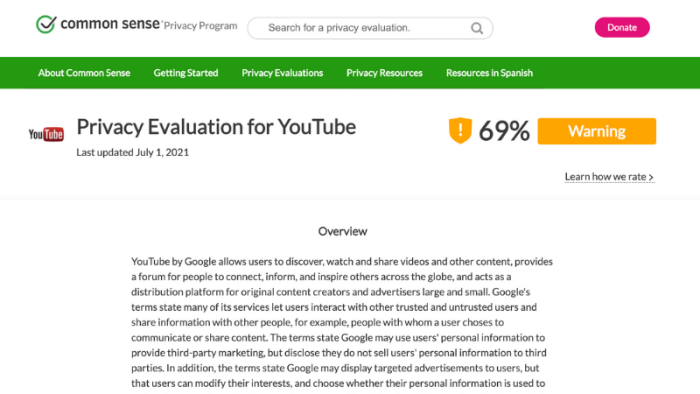Click the chevron beside Learn how we rate
This screenshot has width=700, height=394.
click(651, 177)
